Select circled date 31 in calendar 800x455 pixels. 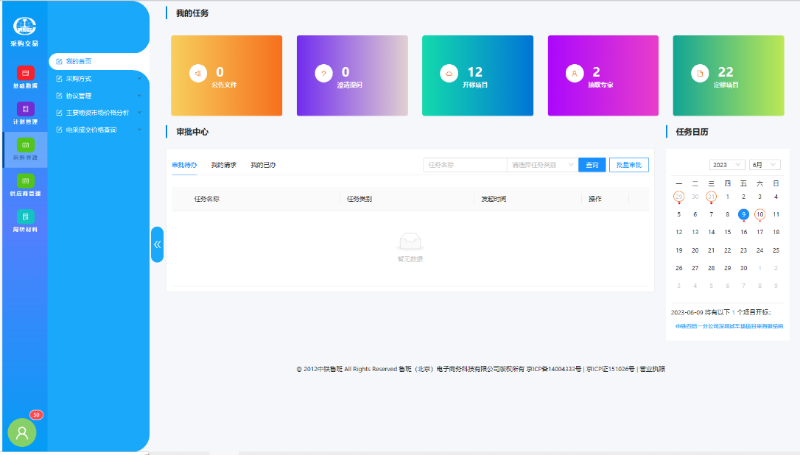click(x=711, y=196)
